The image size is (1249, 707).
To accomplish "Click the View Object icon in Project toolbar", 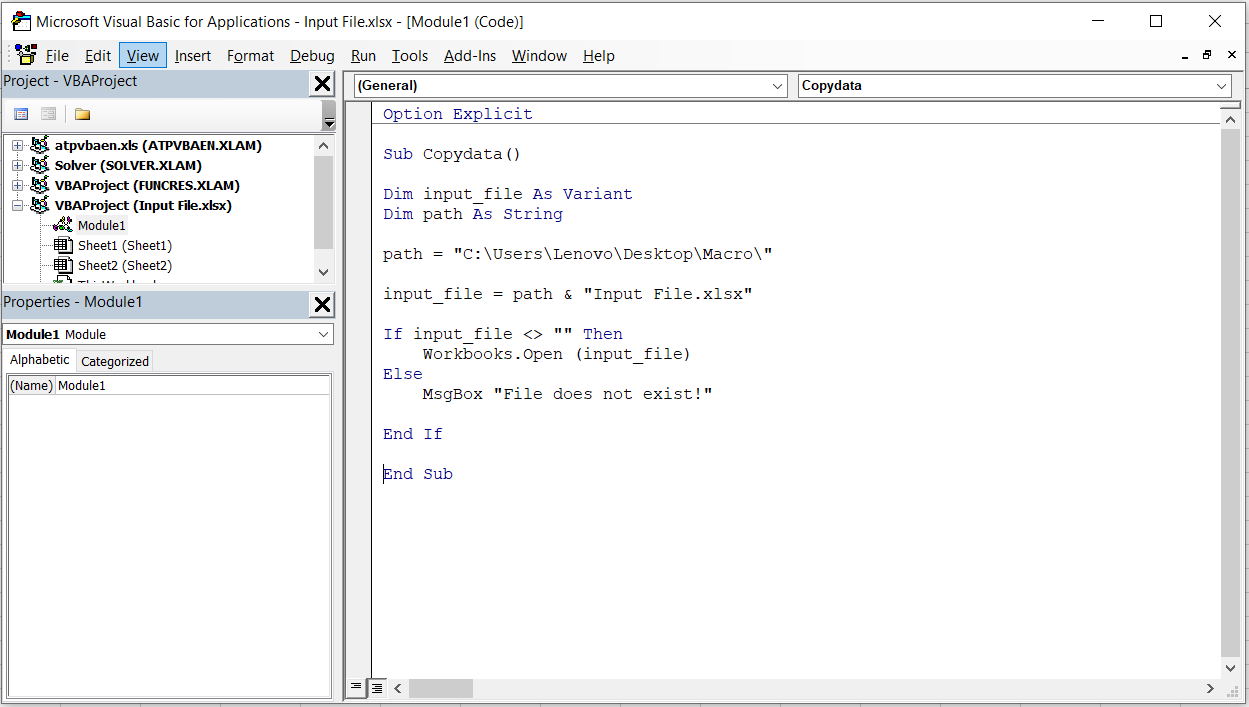I will pyautogui.click(x=48, y=114).
